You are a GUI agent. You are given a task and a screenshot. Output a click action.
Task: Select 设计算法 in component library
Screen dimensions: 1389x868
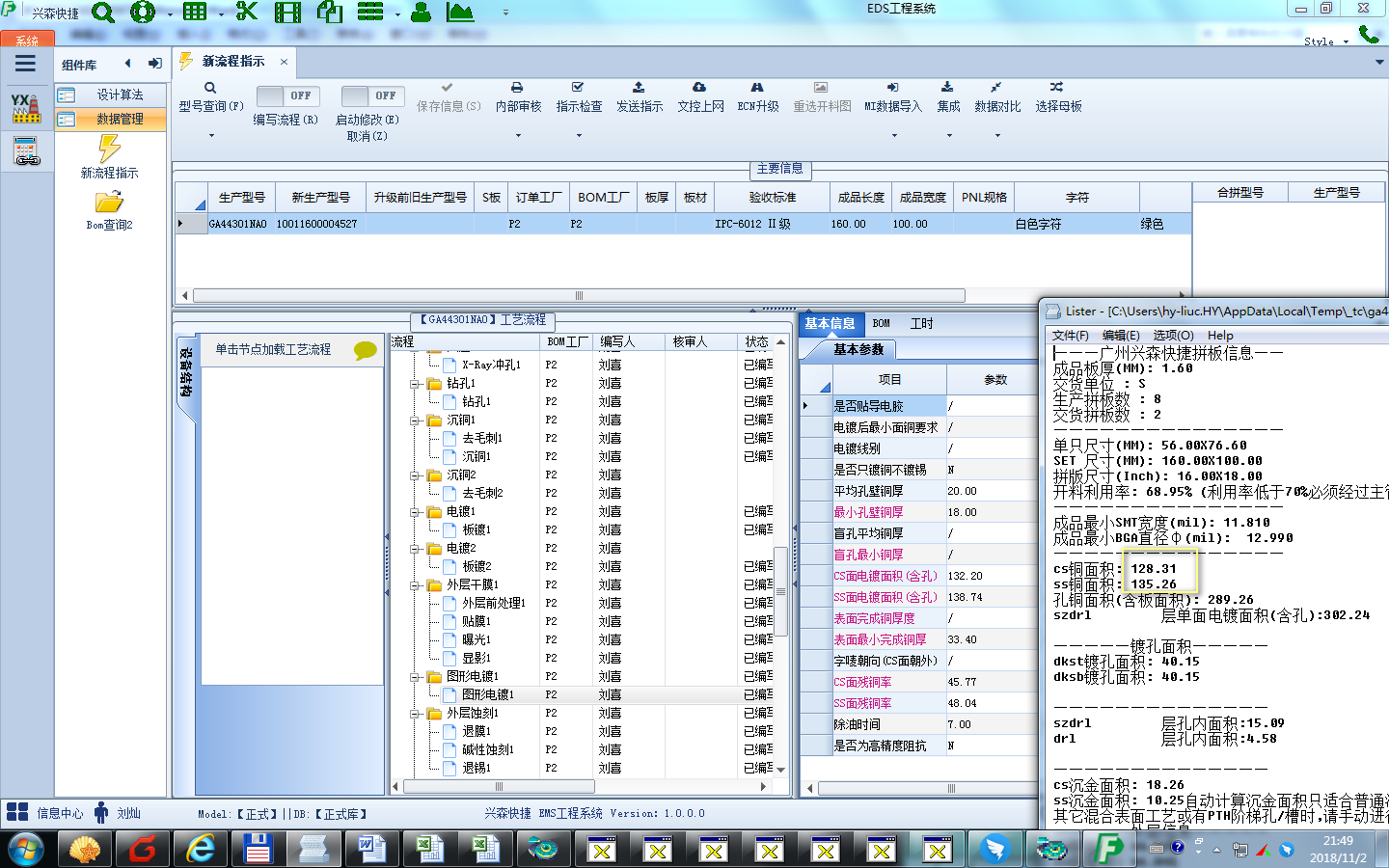coord(110,95)
